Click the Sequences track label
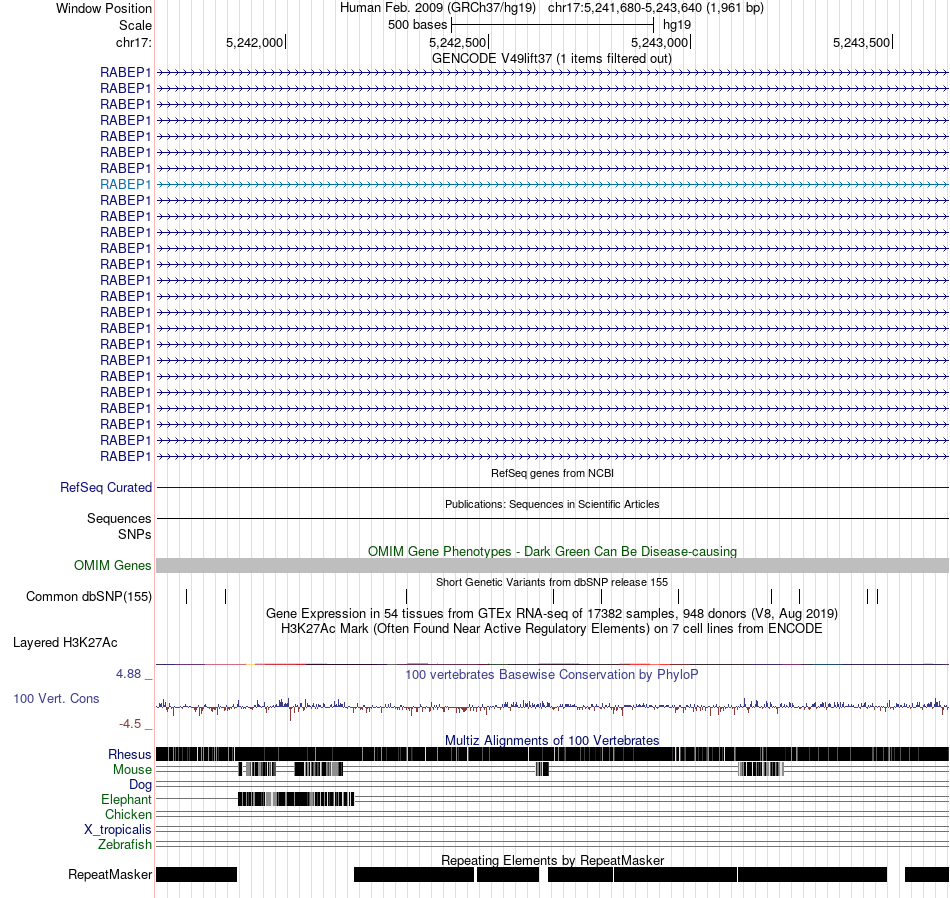Viewport: 950px width, 898px height. point(119,518)
